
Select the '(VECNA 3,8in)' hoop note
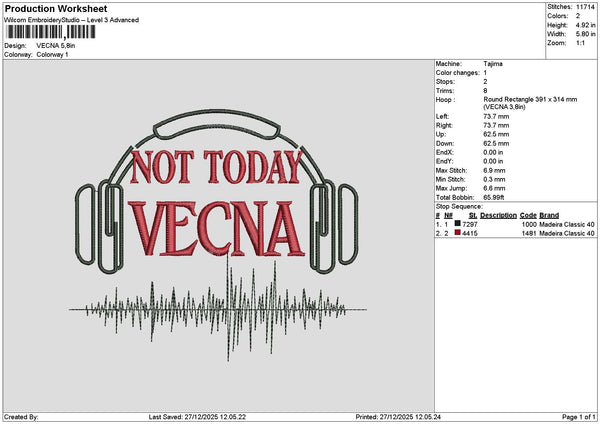[x=504, y=107]
